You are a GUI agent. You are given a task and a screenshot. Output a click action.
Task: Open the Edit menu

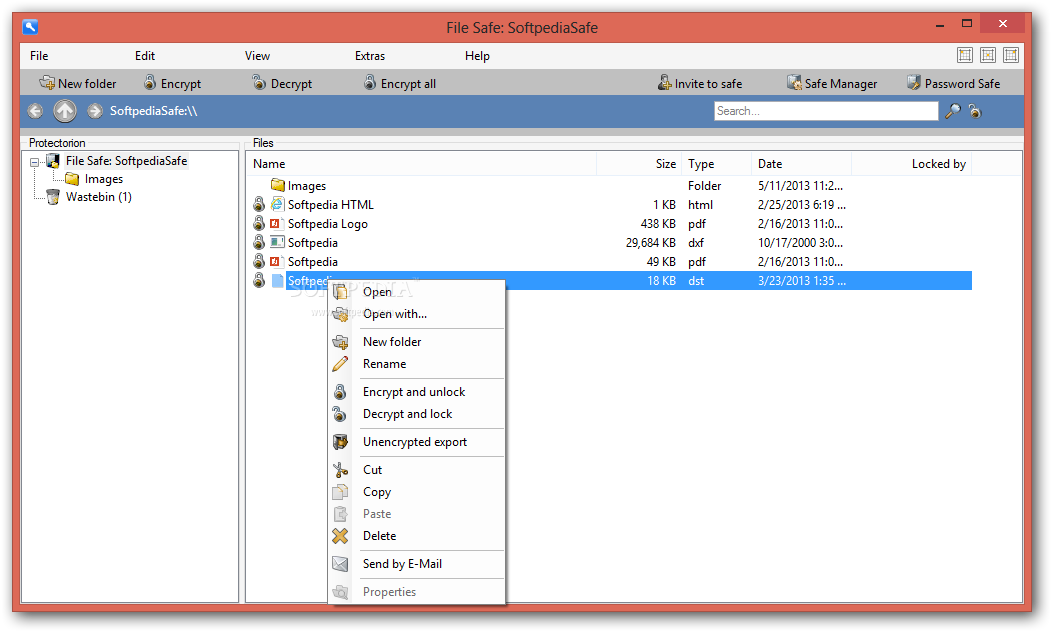(144, 56)
